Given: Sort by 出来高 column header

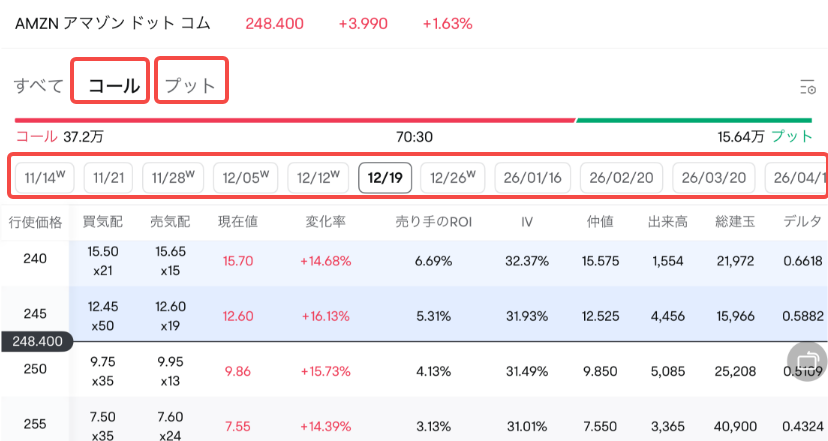Looking at the screenshot, I should [667, 222].
